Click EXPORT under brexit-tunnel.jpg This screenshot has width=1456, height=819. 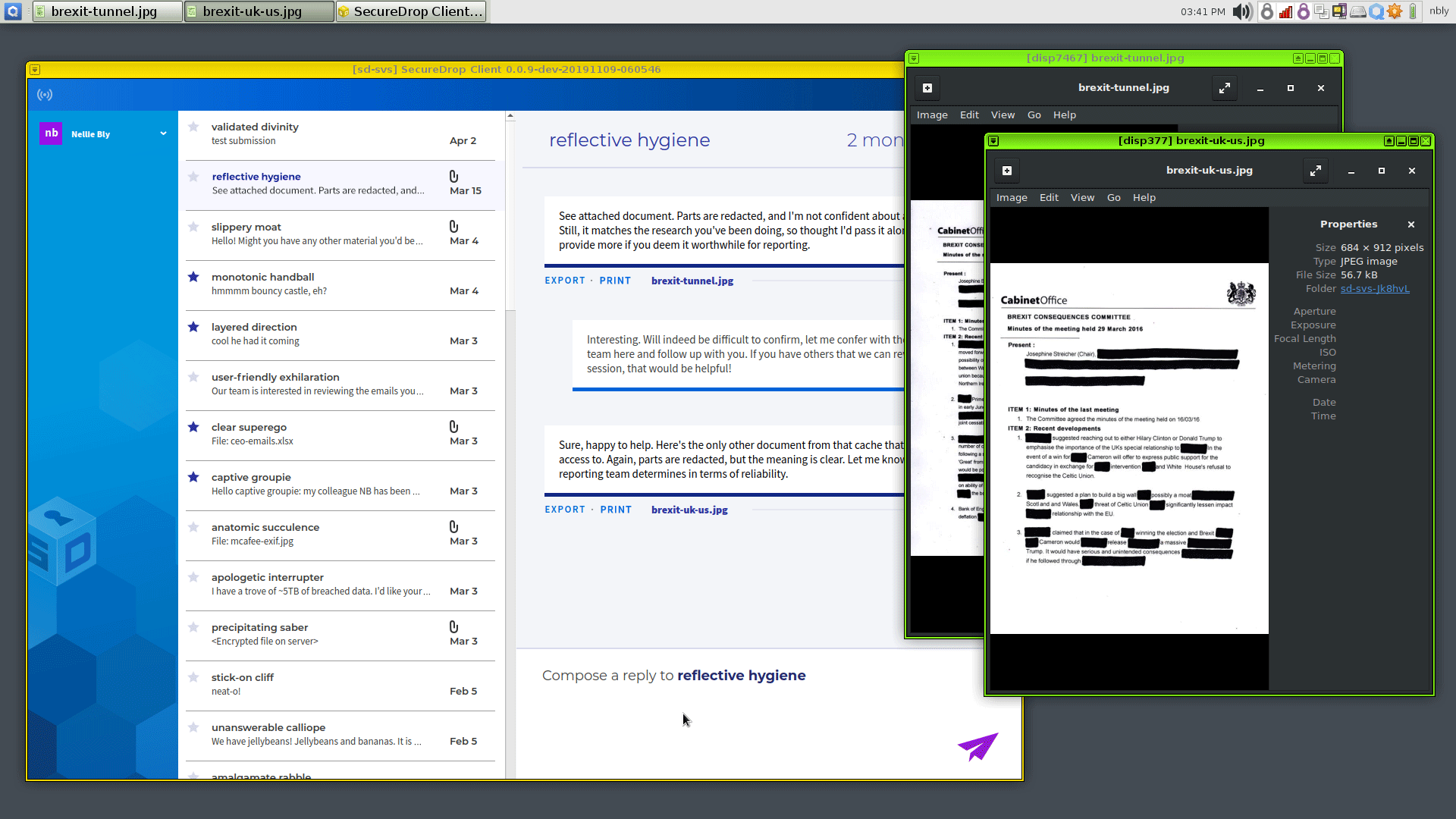564,280
